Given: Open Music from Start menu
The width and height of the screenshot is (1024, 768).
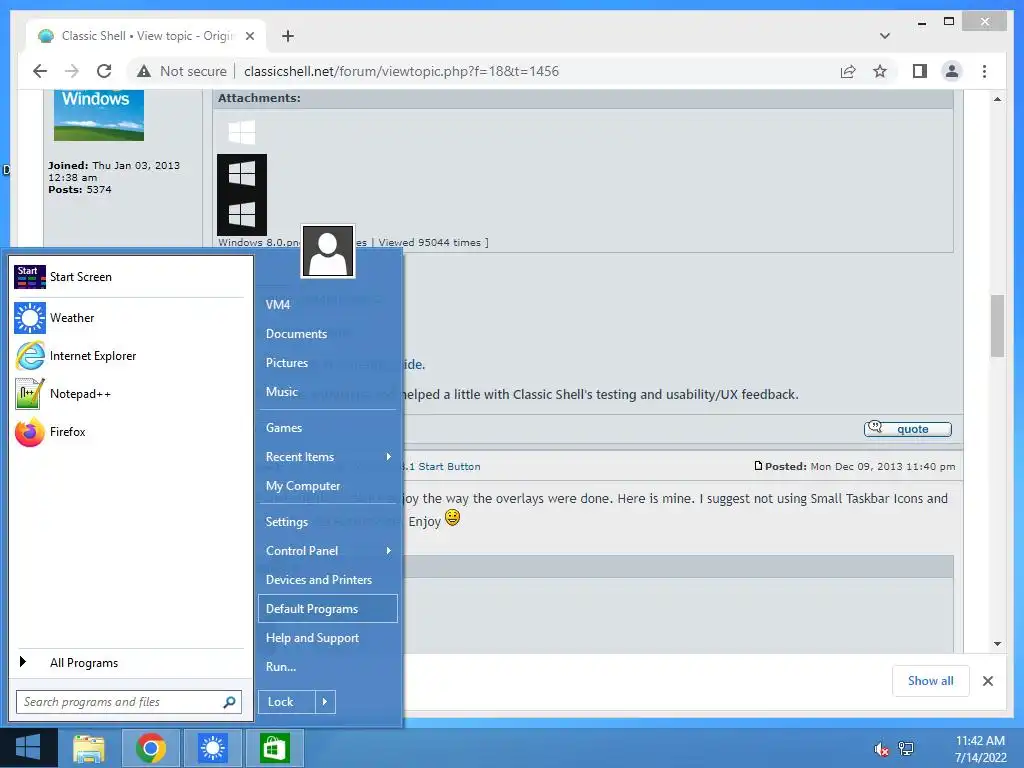Looking at the screenshot, I should tap(281, 392).
